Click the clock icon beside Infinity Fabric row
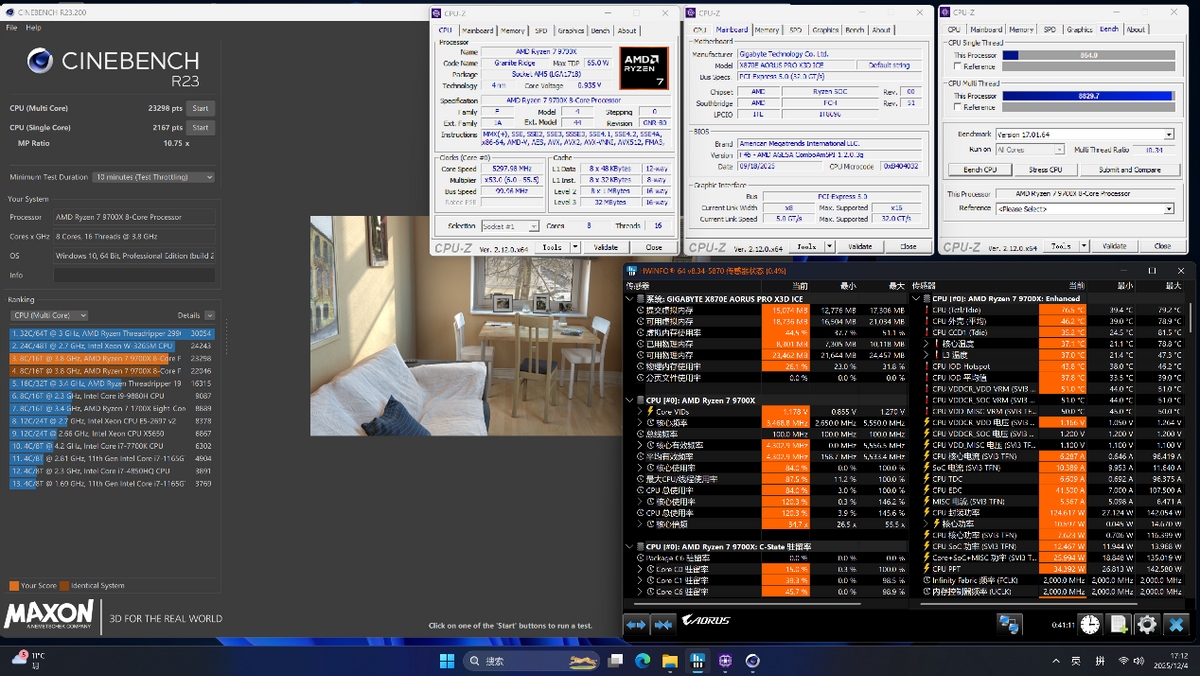Image resolution: width=1200 pixels, height=676 pixels. click(x=926, y=580)
